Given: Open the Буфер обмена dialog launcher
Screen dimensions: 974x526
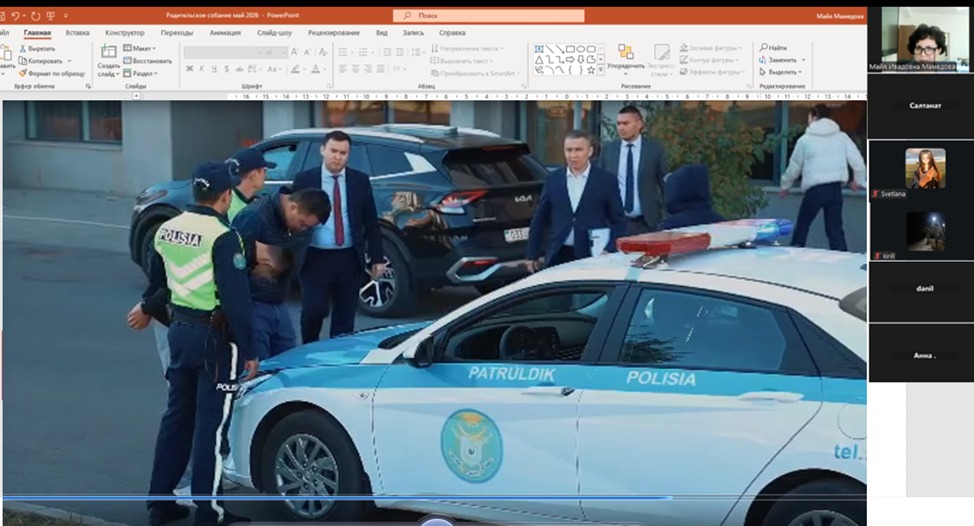Looking at the screenshot, I should pos(88,86).
